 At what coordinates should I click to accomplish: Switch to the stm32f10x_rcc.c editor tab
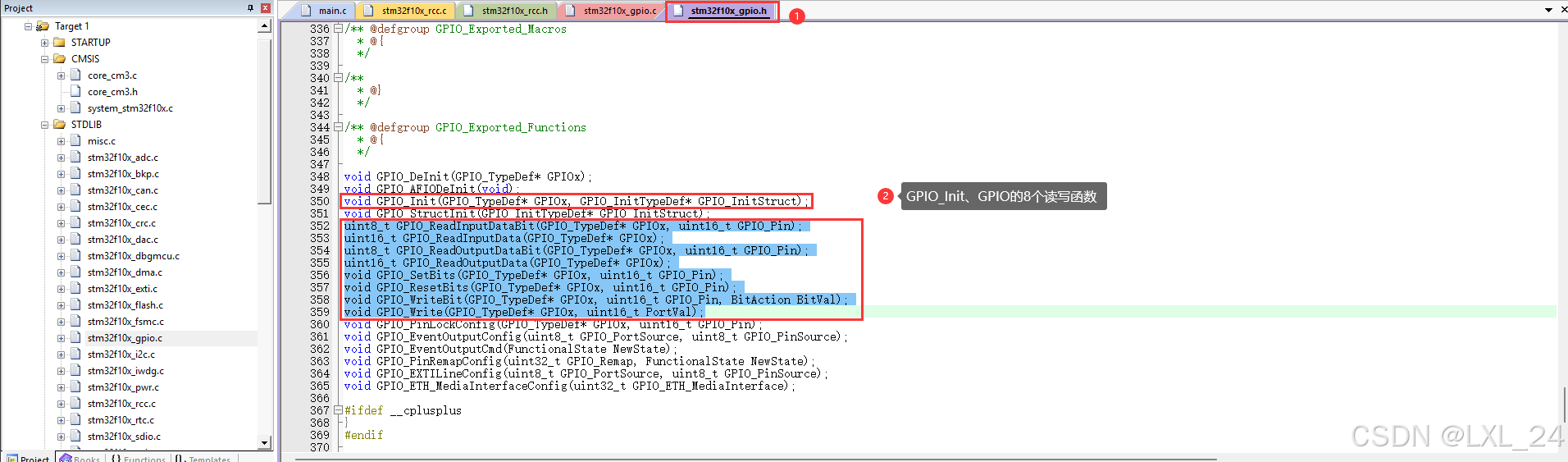[x=406, y=11]
